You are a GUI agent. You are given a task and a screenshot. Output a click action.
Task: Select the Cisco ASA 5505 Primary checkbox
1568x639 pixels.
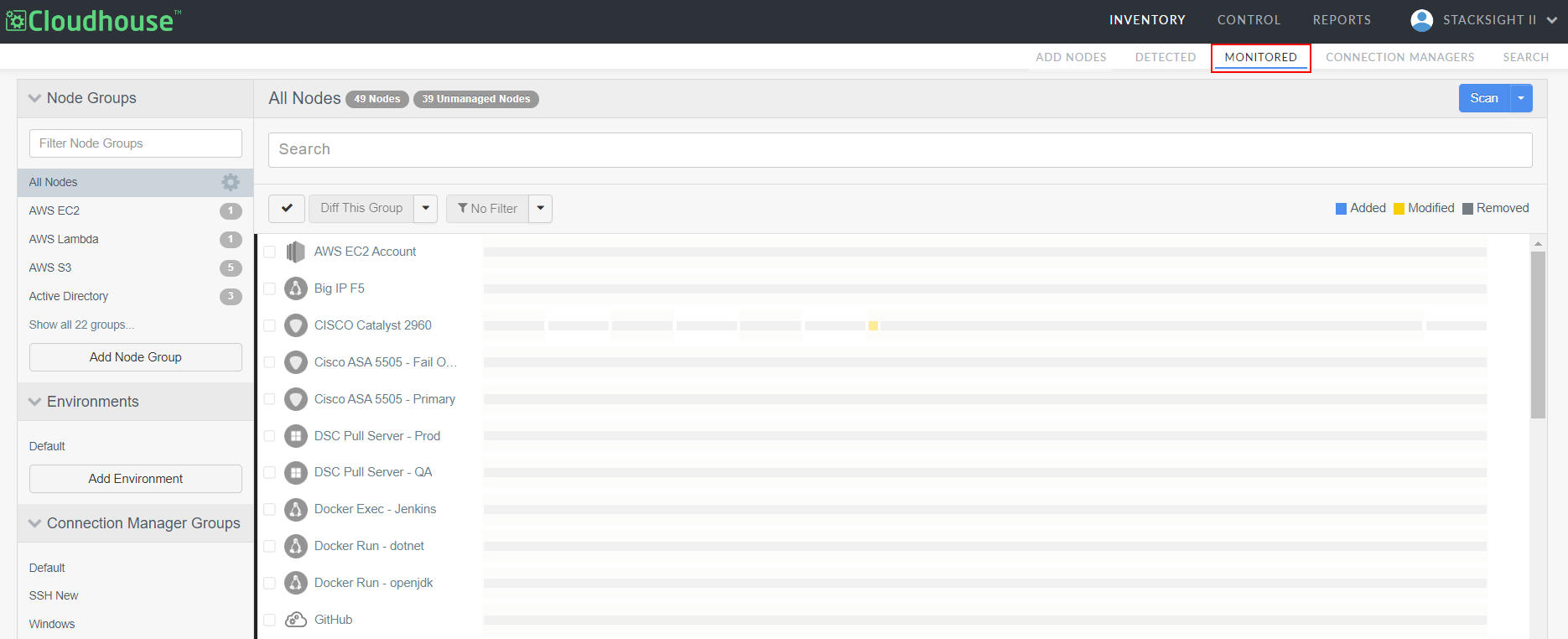tap(269, 399)
